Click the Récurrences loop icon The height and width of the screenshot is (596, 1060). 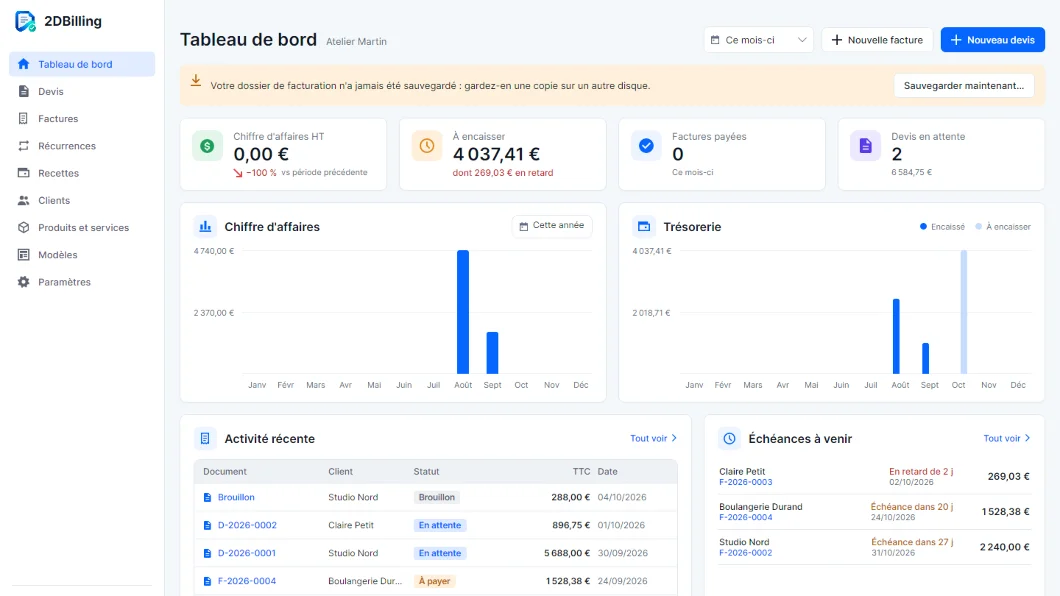coord(24,146)
